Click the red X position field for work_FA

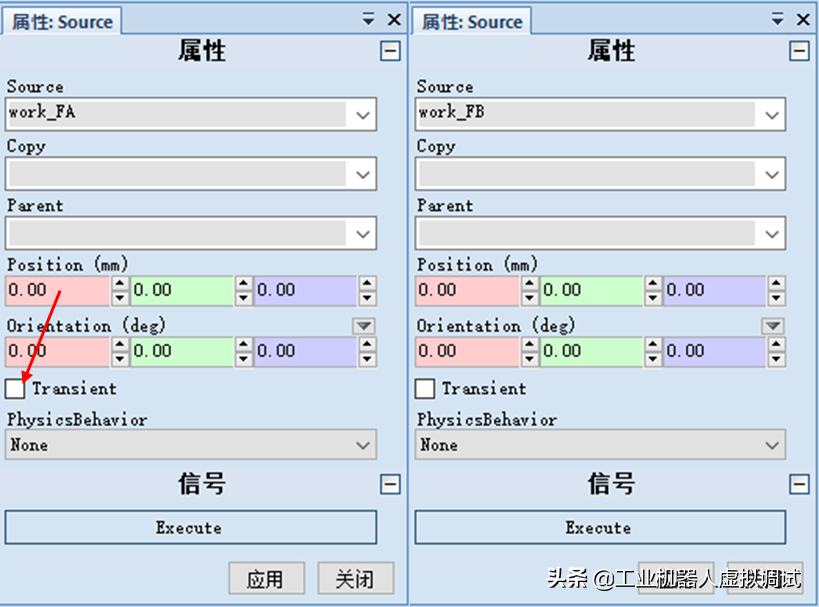[56, 290]
